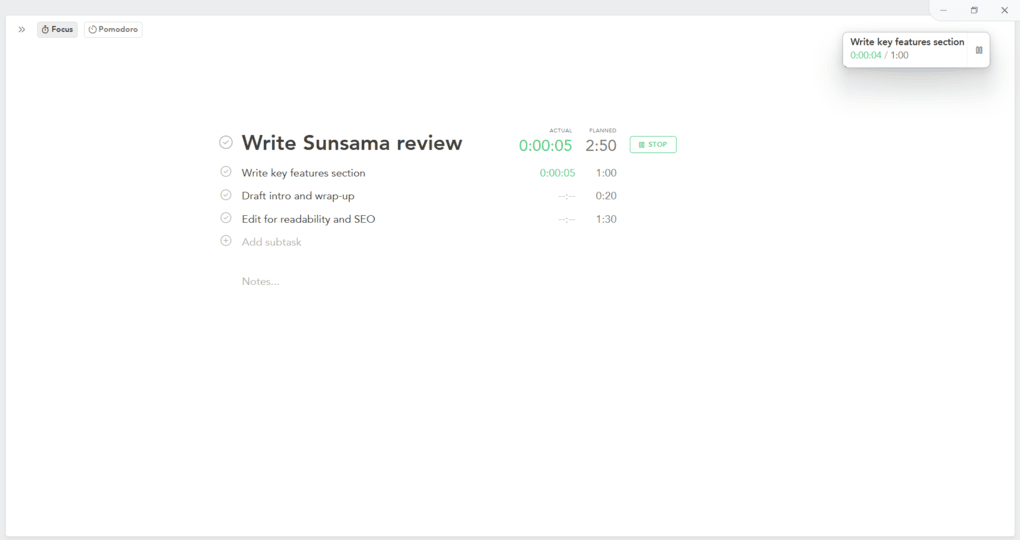This screenshot has height=540, width=1020.
Task: Click floating widget title 'Write key features section'
Action: click(907, 42)
